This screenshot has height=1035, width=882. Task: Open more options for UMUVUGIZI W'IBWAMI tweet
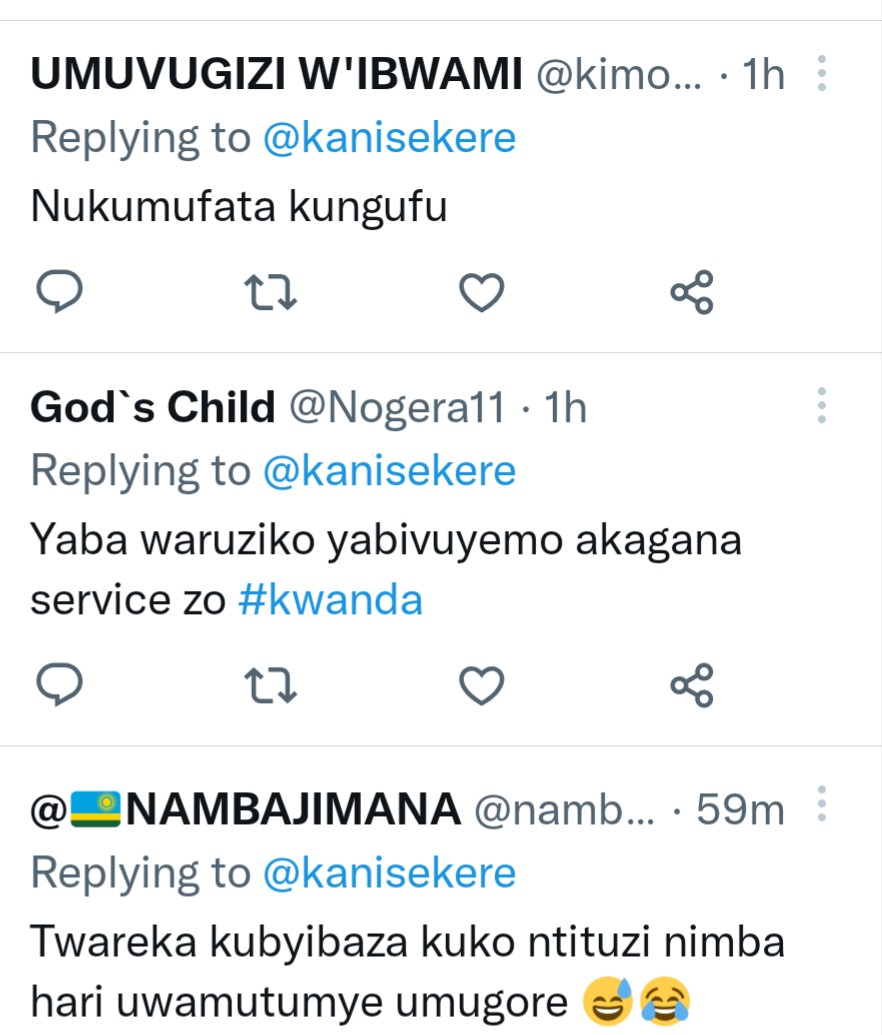point(821,74)
